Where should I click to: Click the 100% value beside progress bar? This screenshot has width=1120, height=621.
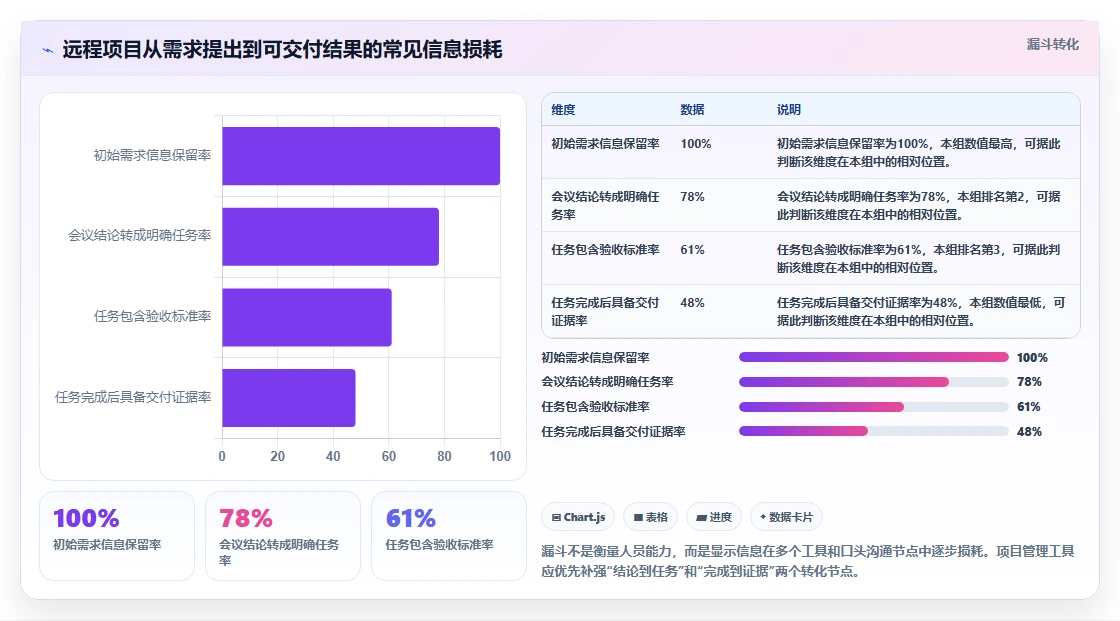click(1032, 357)
